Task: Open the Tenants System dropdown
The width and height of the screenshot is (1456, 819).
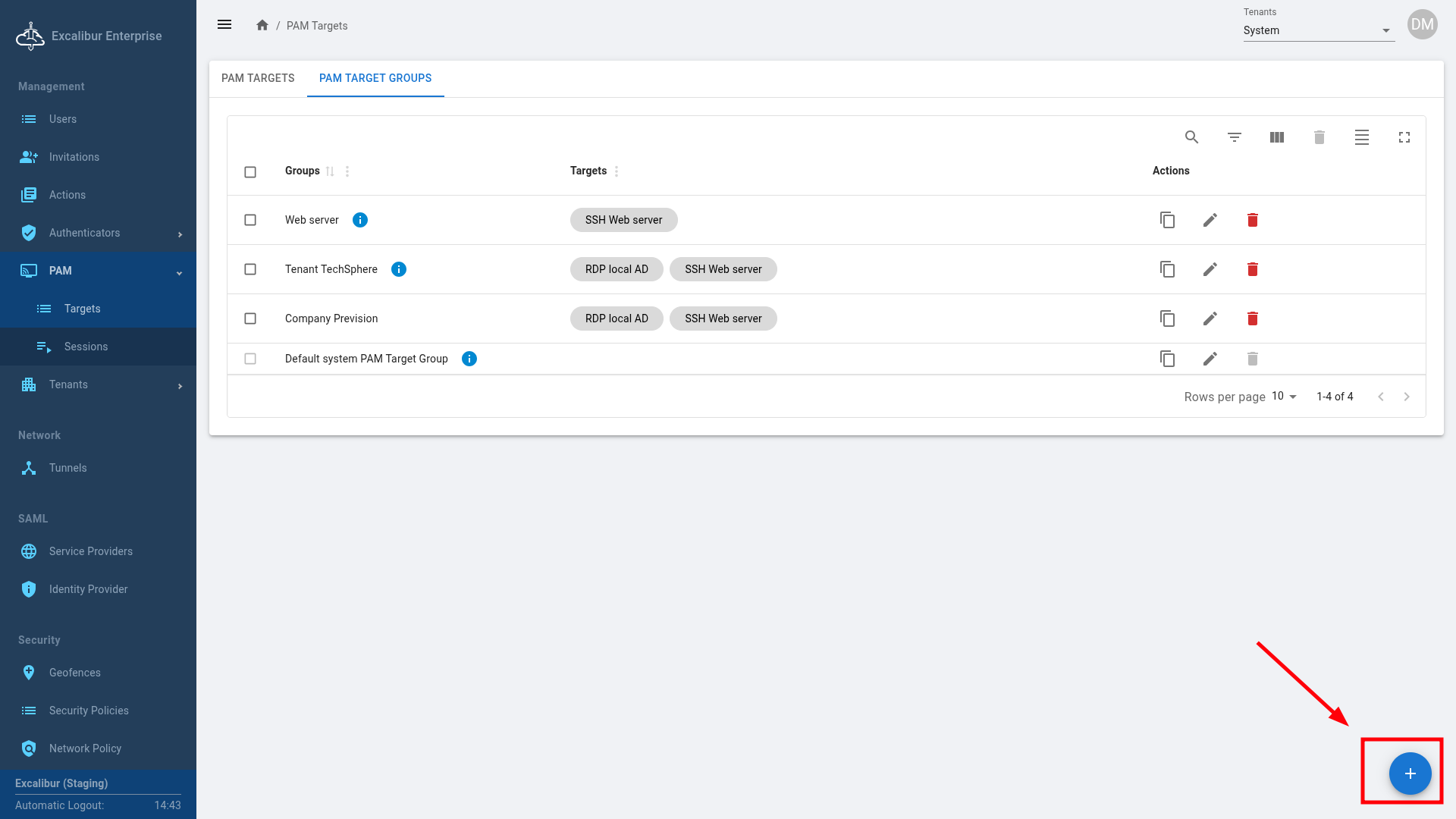Action: [1318, 30]
